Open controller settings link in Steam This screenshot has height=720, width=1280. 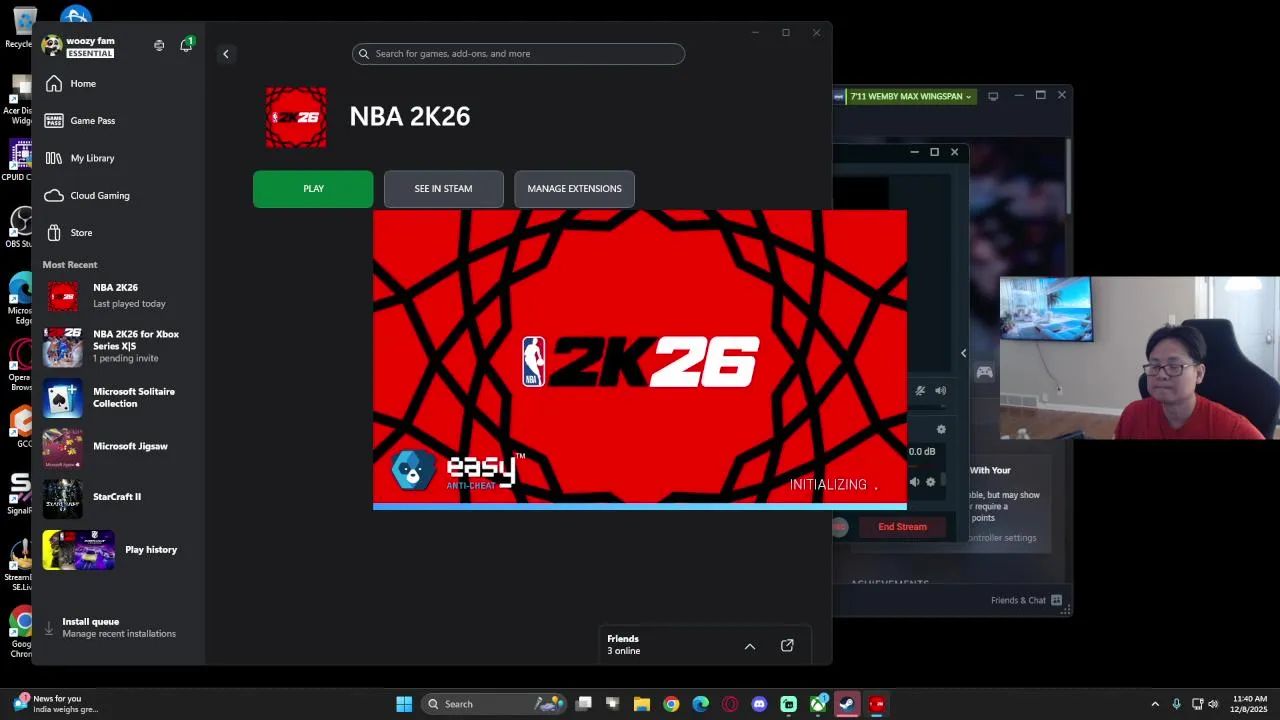click(x=1003, y=538)
